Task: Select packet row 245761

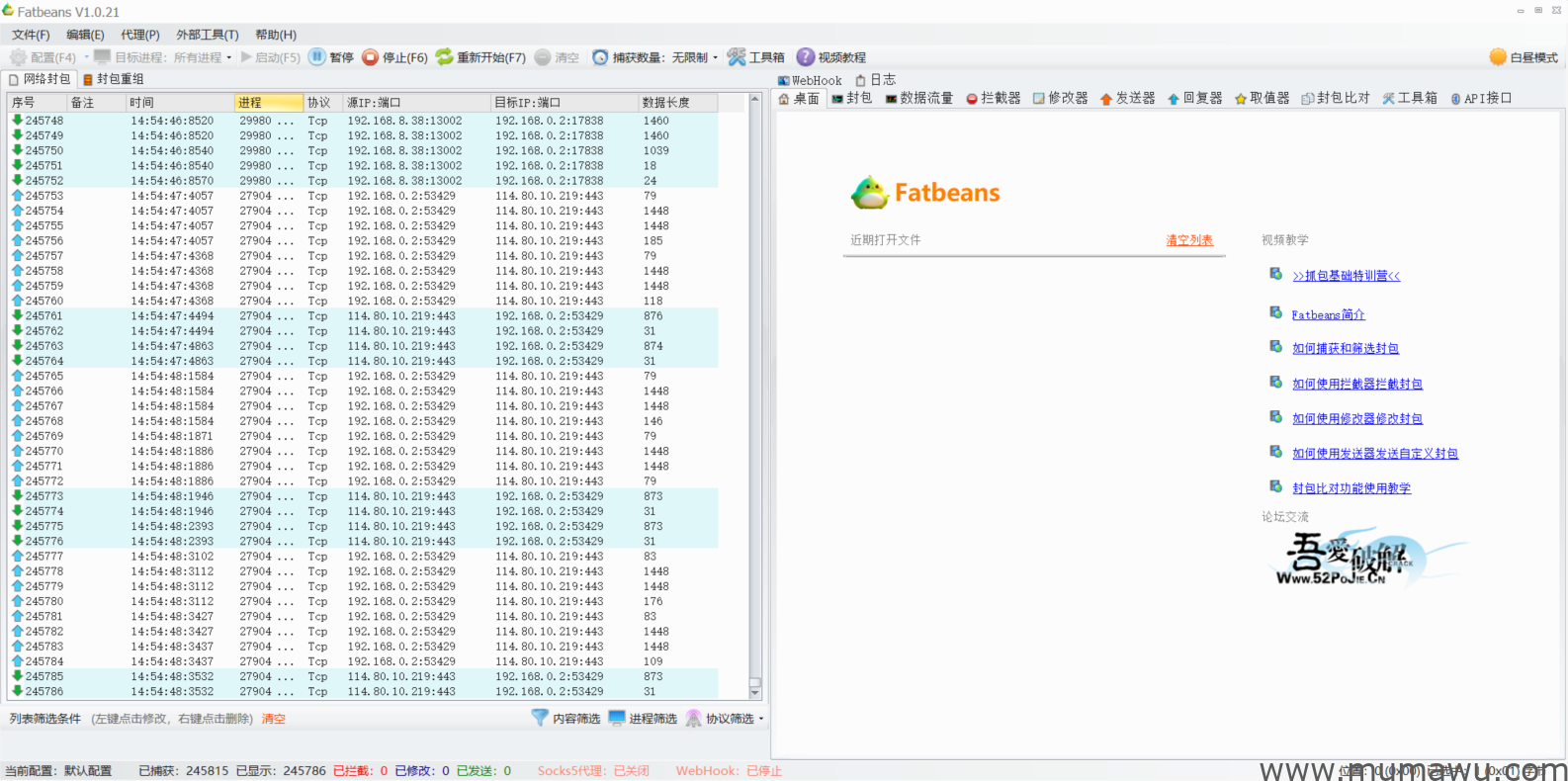Action: 363,316
